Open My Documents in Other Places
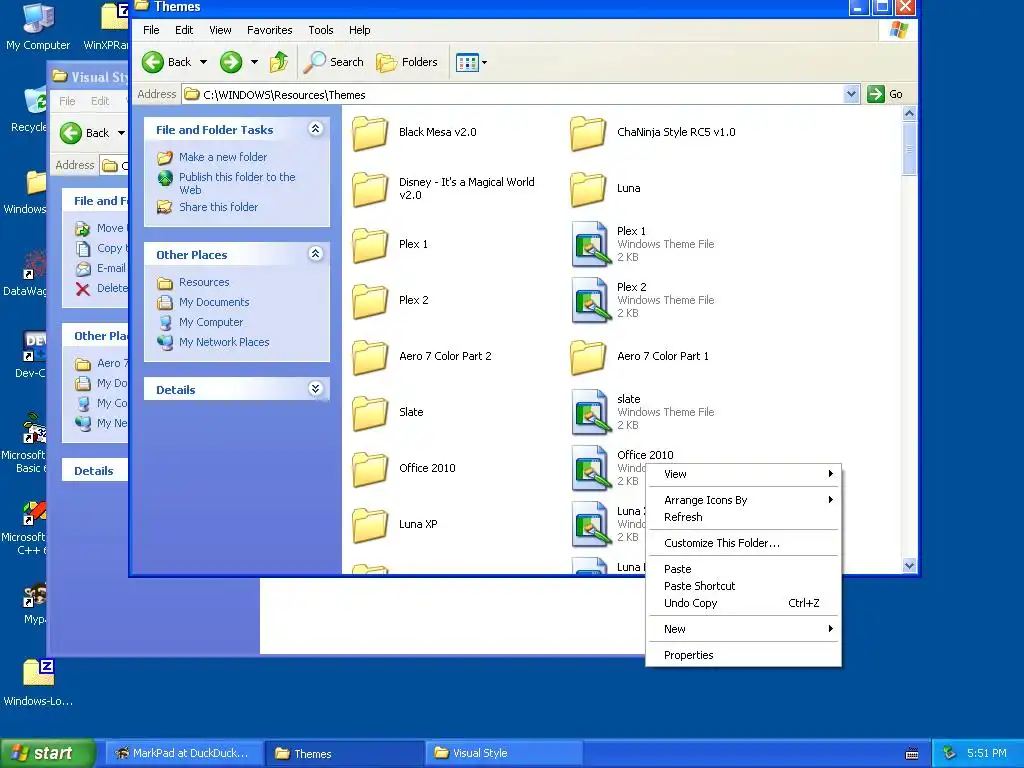This screenshot has width=1024, height=768. 214,302
